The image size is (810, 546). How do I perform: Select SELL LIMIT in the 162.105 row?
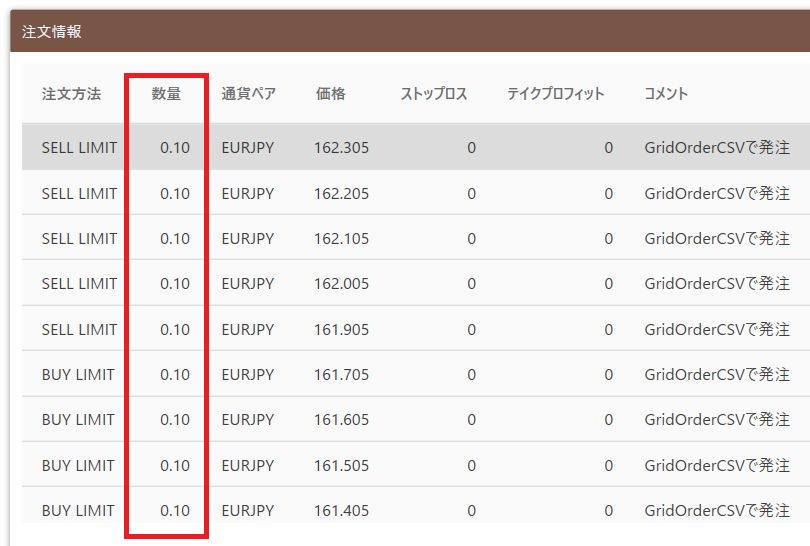pyautogui.click(x=80, y=239)
